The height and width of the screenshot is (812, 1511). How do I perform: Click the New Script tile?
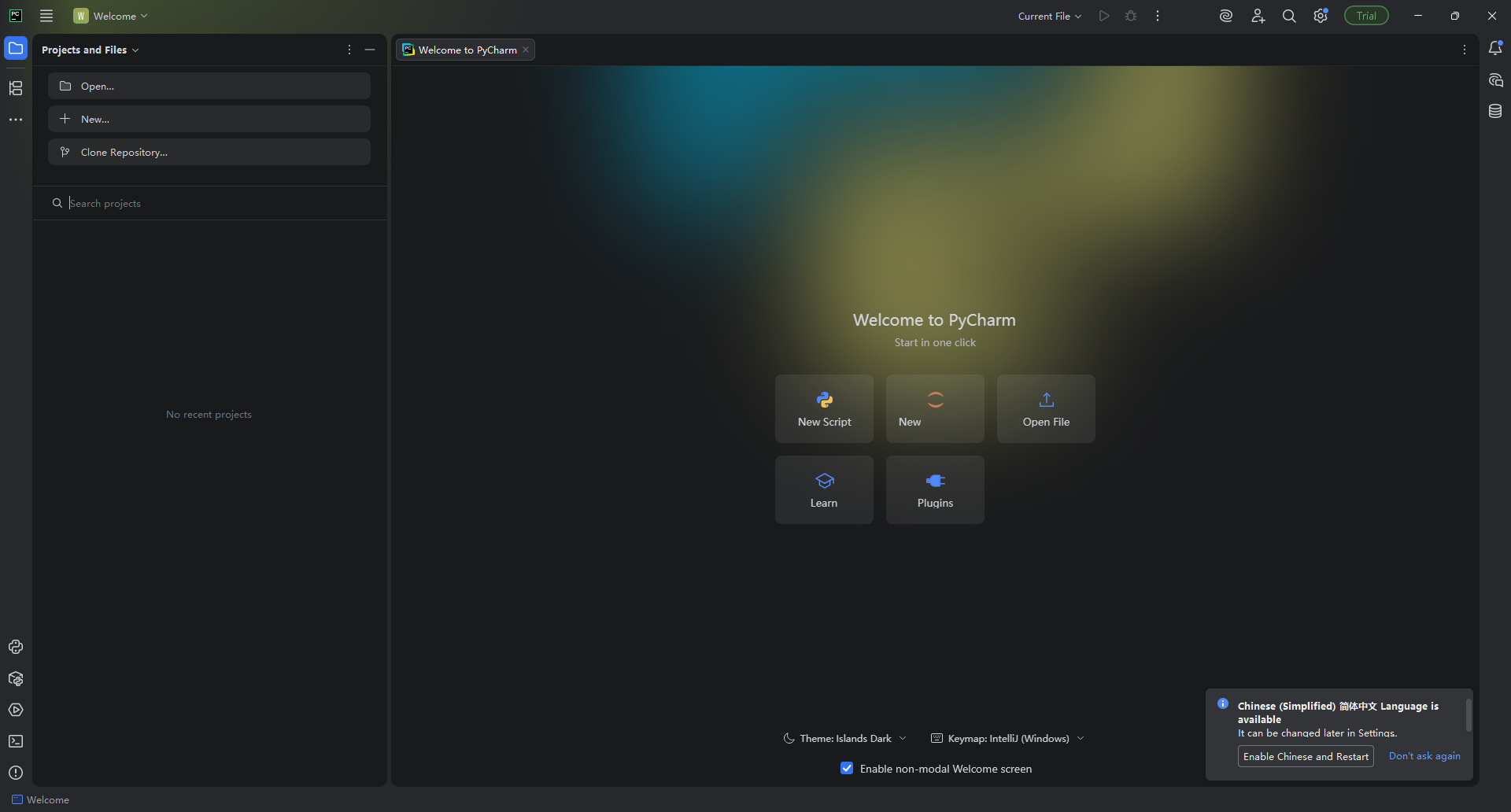pos(824,408)
